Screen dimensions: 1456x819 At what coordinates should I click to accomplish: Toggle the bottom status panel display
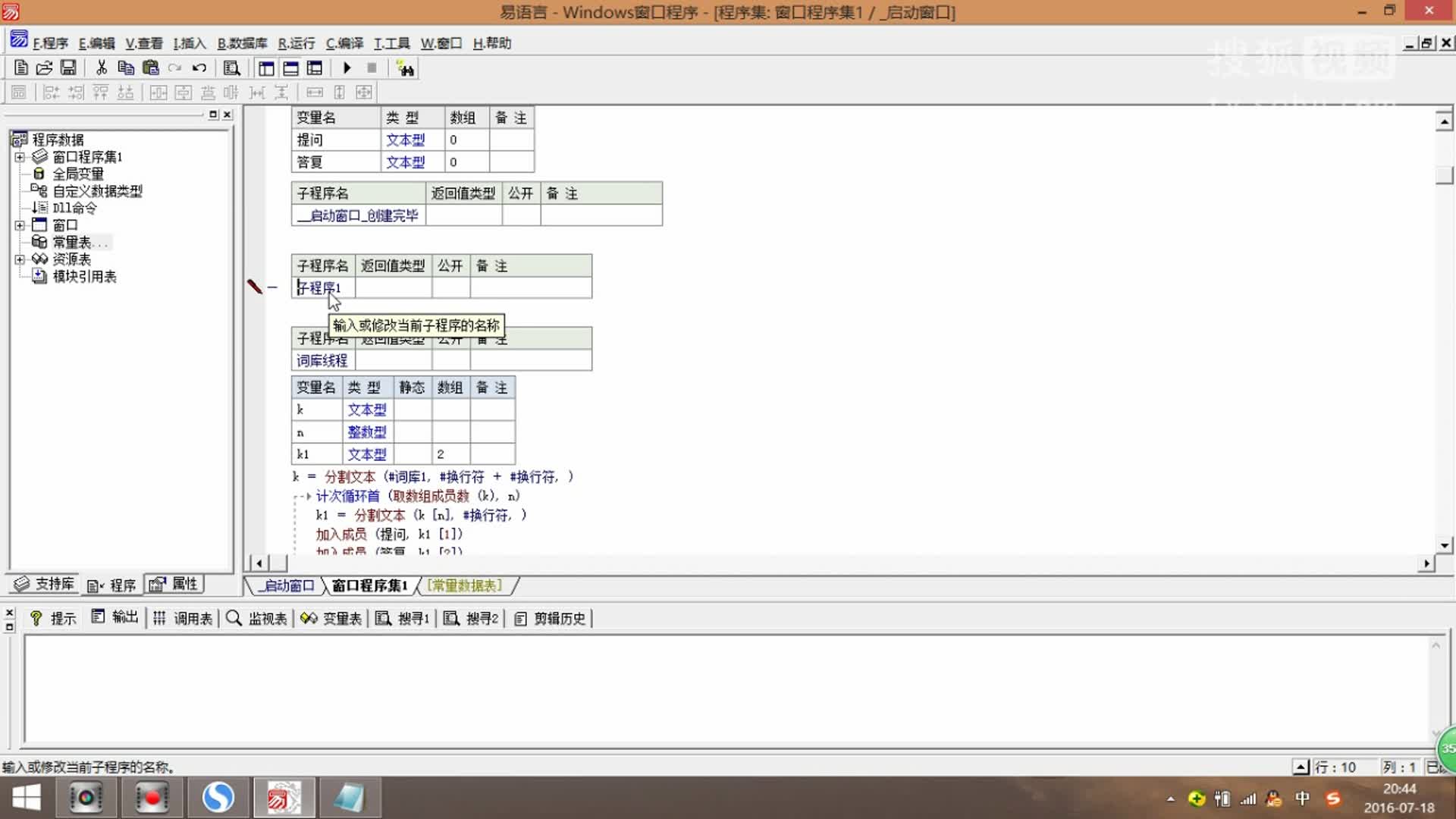click(x=290, y=68)
